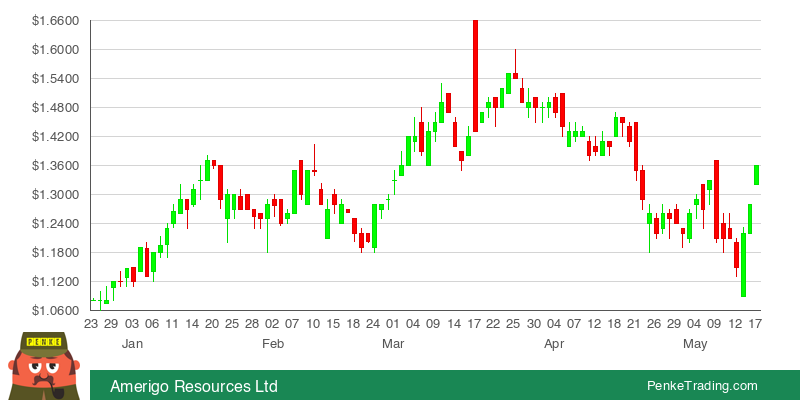Open the PenkeTrading.com link

(x=702, y=386)
